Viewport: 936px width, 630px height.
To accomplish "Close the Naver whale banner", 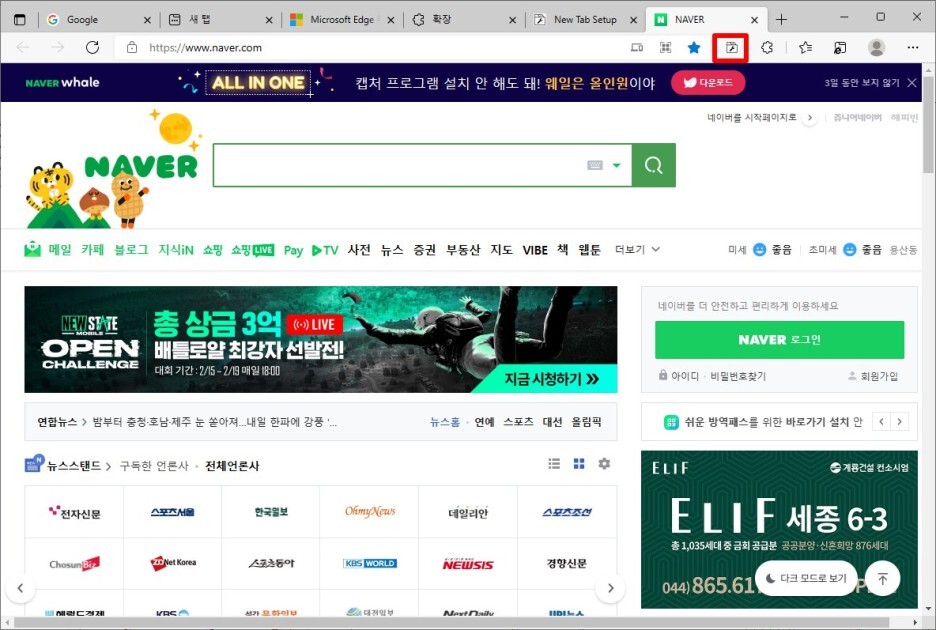I will (x=912, y=82).
